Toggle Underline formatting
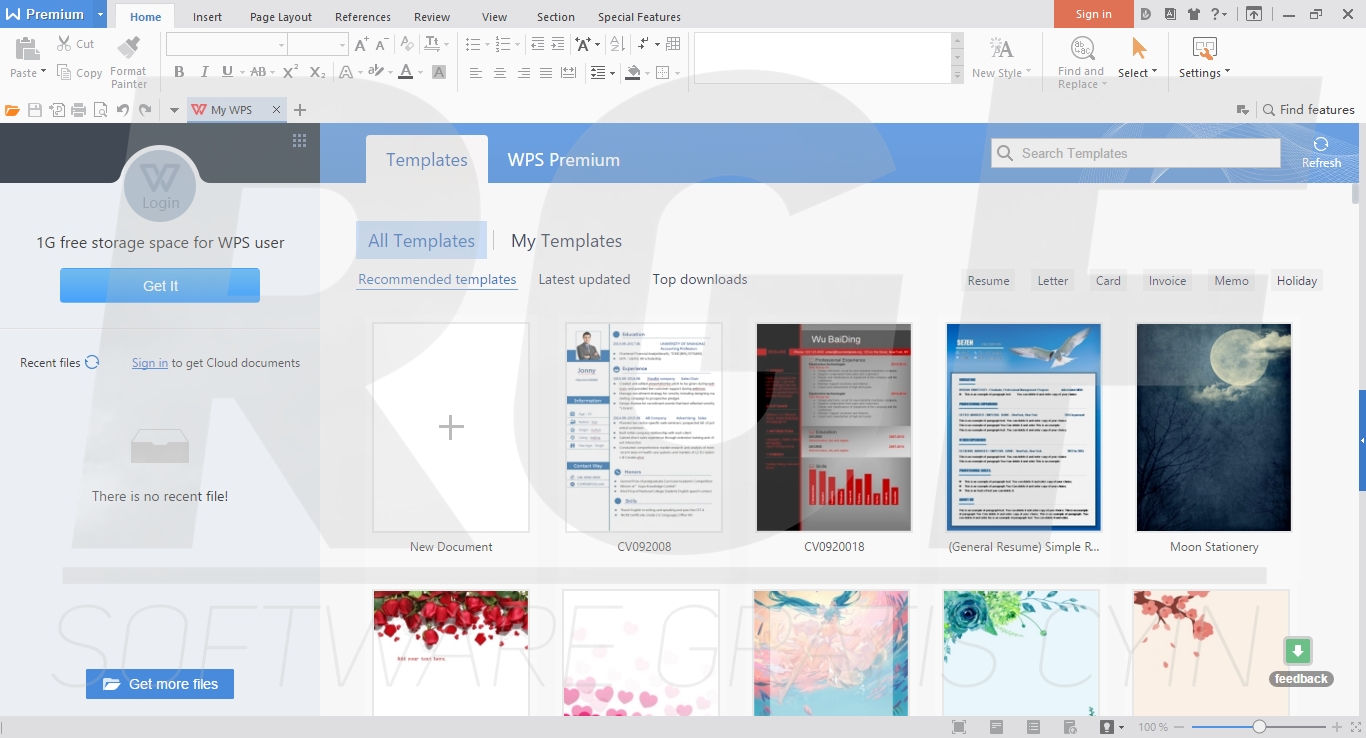This screenshot has height=738, width=1366. tap(227, 72)
